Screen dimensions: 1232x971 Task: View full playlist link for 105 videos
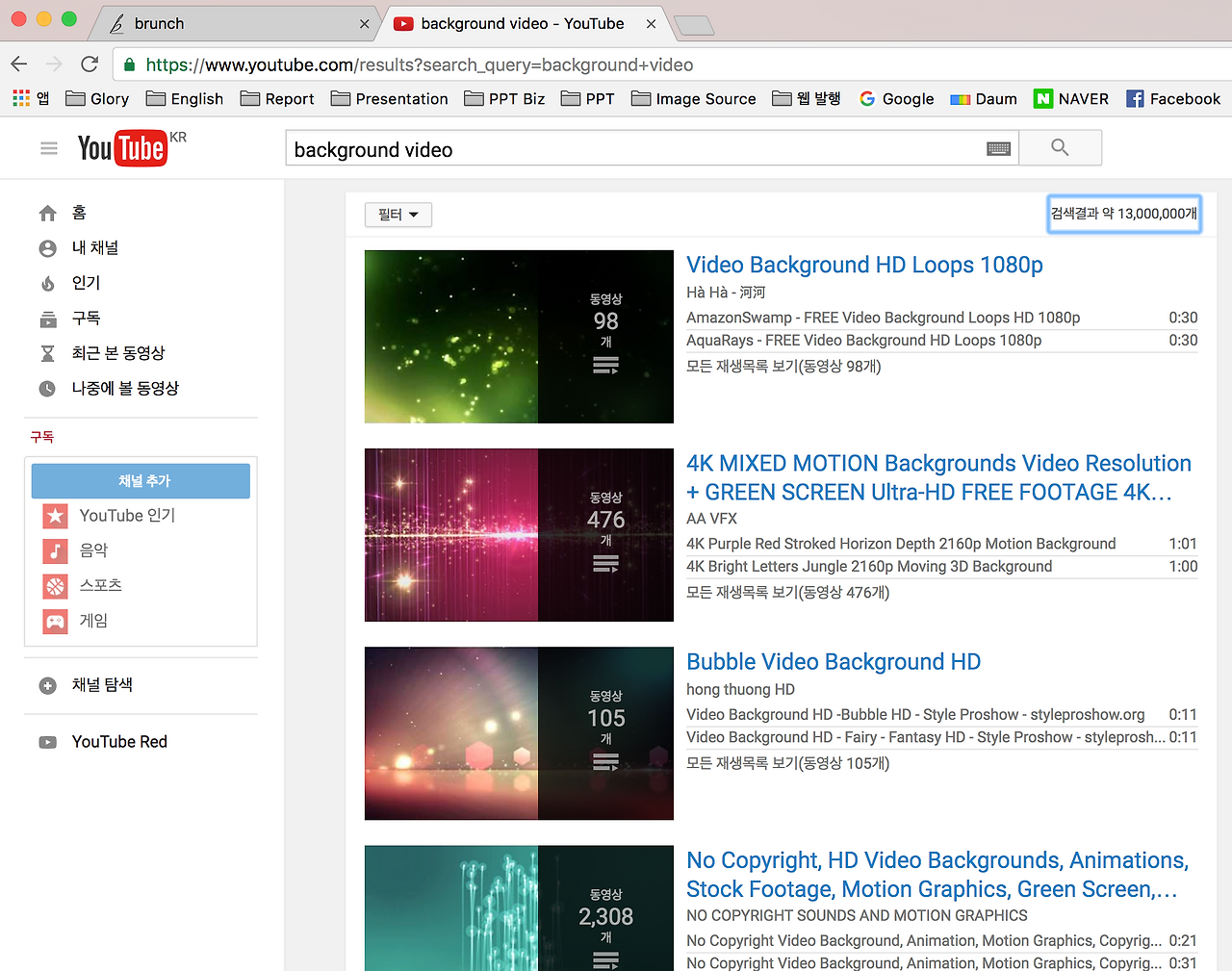point(787,764)
